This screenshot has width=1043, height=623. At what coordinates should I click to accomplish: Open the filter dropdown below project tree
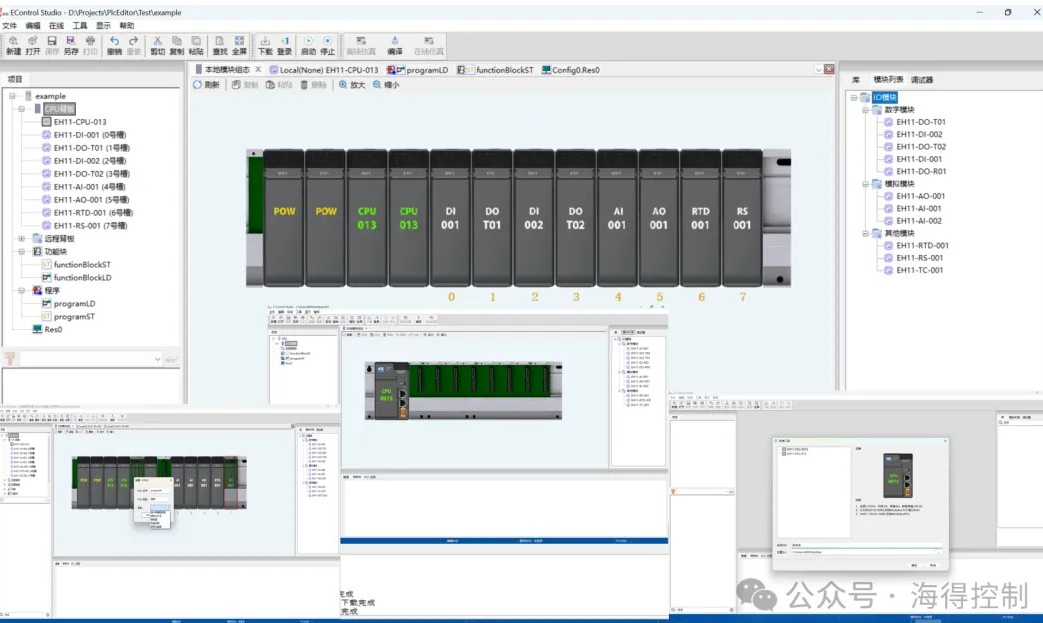[157, 358]
